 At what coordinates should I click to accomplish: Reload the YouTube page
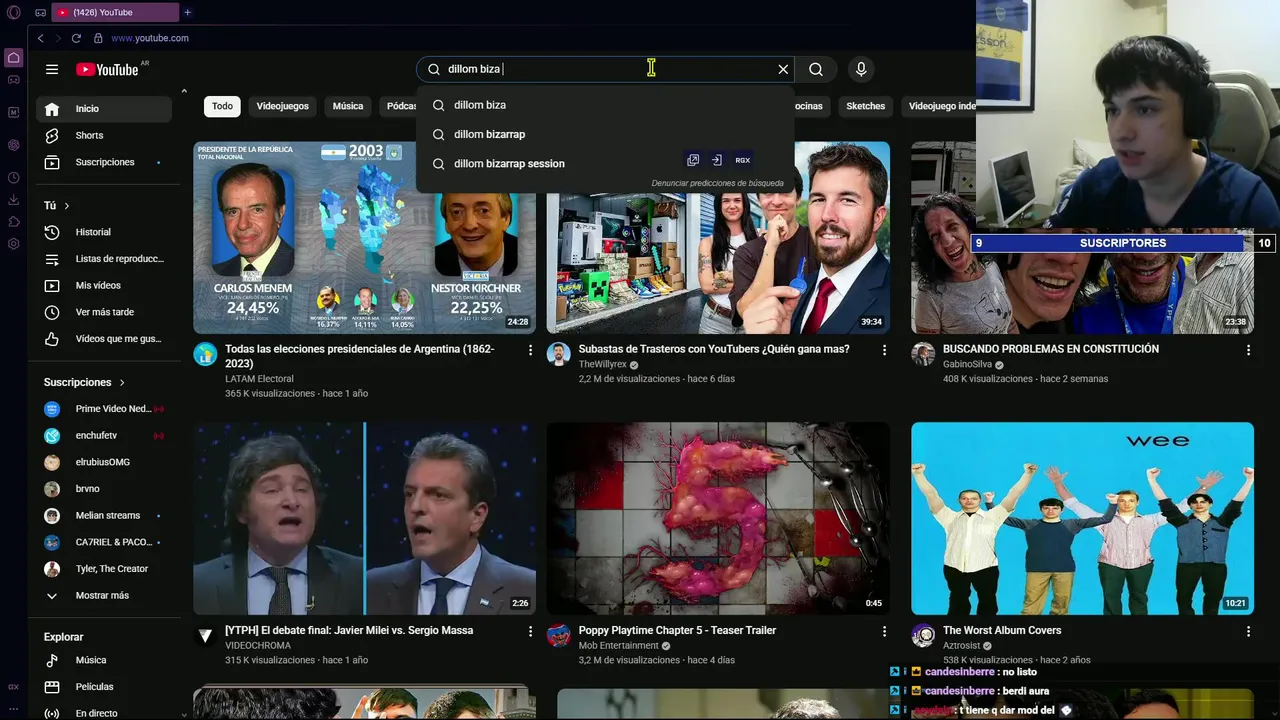point(76,38)
